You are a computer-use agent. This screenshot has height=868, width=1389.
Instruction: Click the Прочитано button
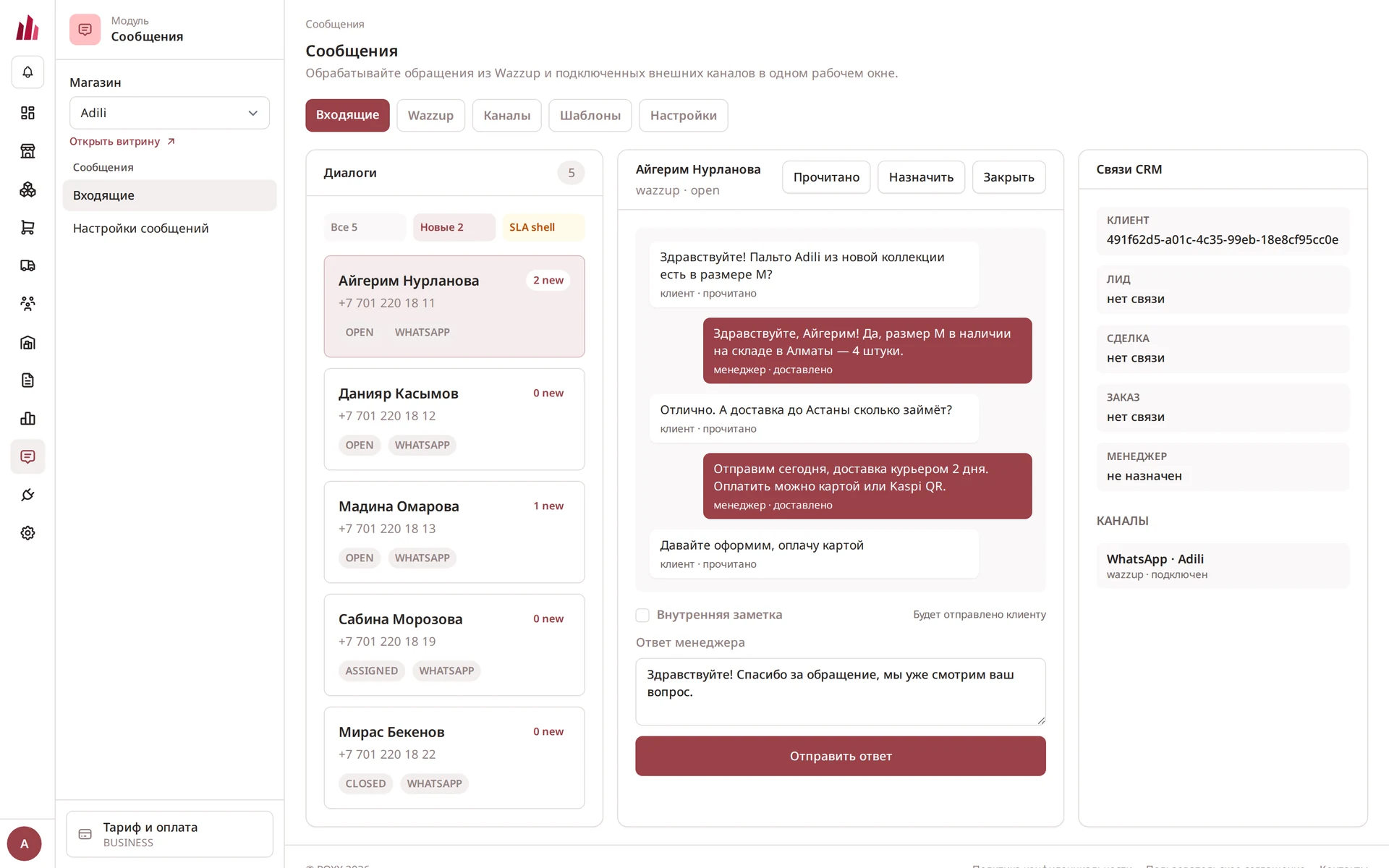[826, 177]
